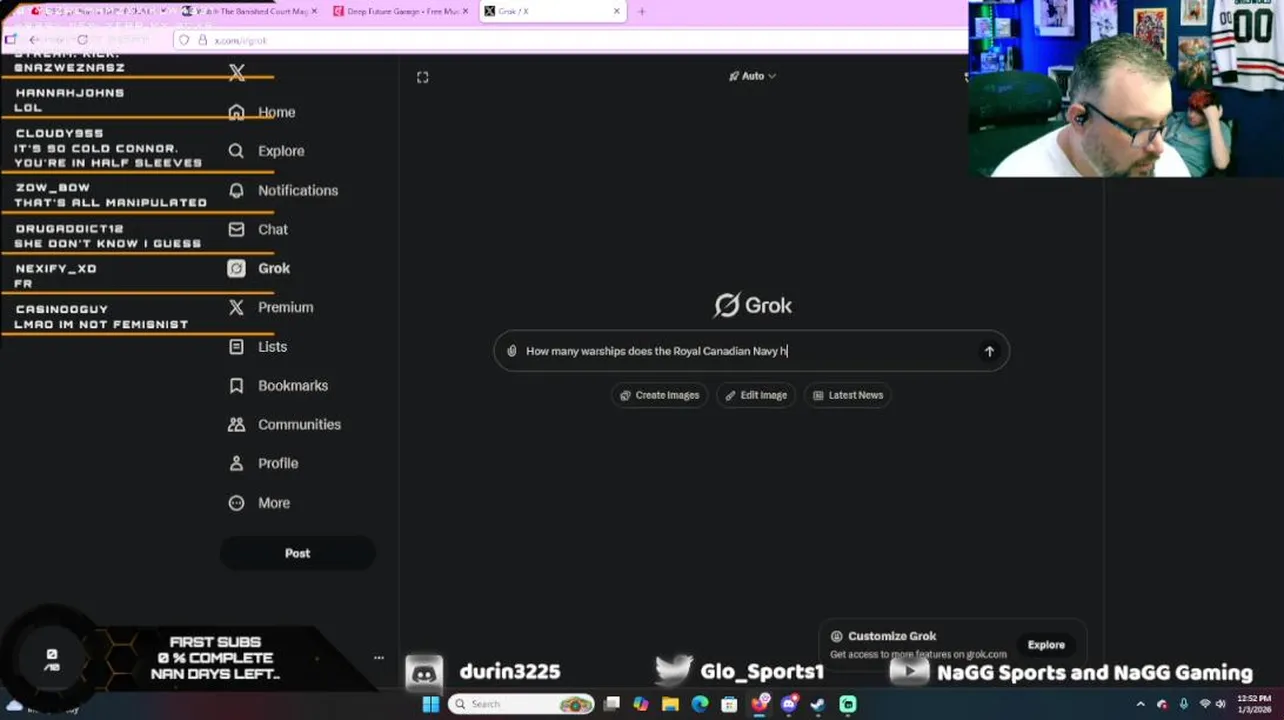The height and width of the screenshot is (720, 1284).
Task: Click the browser address bar
Action: point(570,40)
